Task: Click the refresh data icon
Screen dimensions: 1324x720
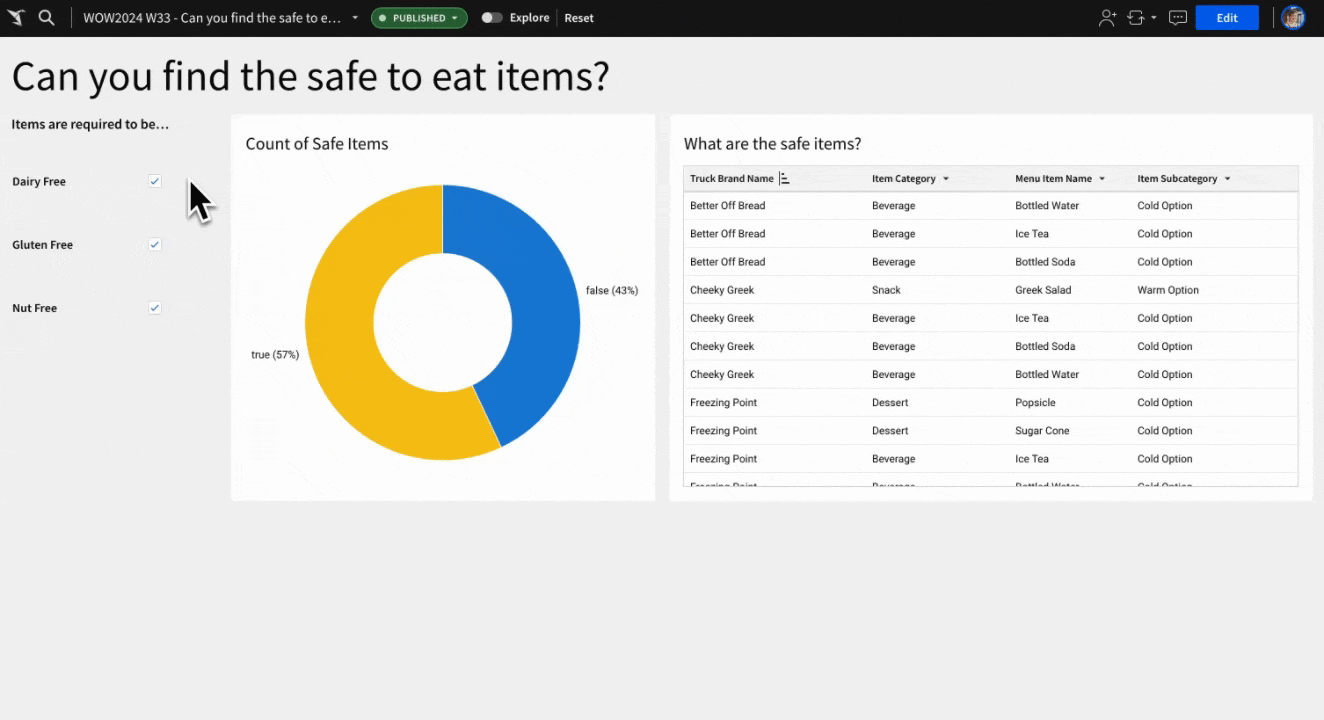Action: click(x=1135, y=18)
